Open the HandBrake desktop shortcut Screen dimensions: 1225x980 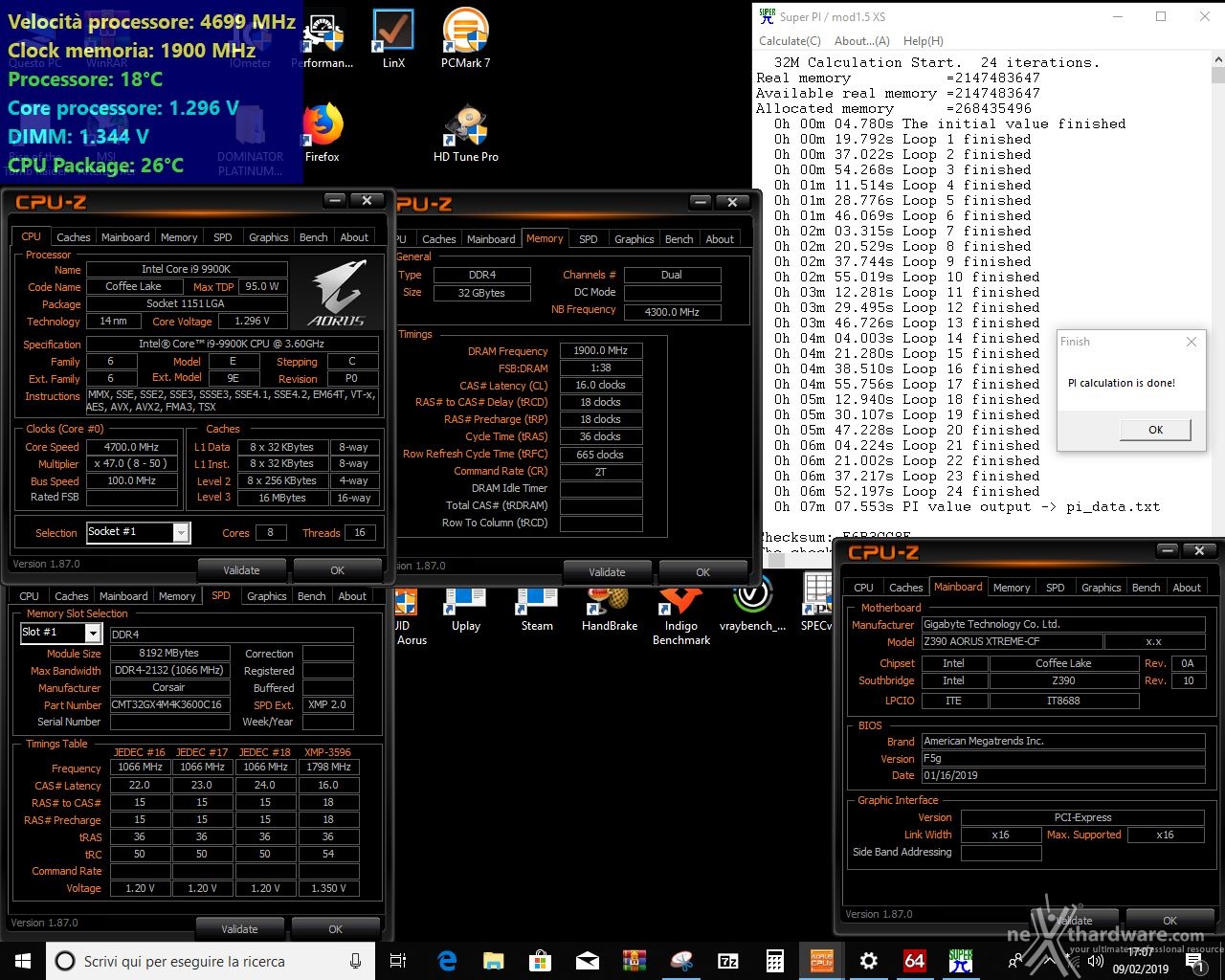pyautogui.click(x=610, y=610)
